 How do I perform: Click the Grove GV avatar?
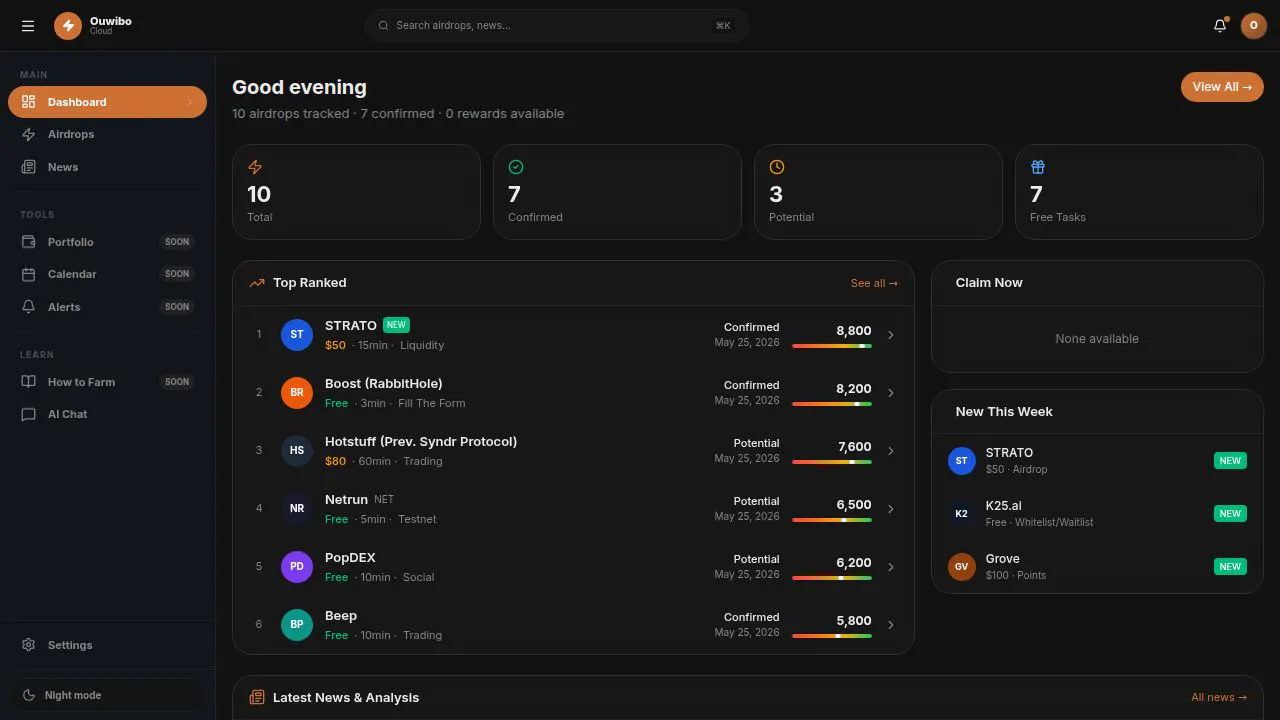coord(961,567)
